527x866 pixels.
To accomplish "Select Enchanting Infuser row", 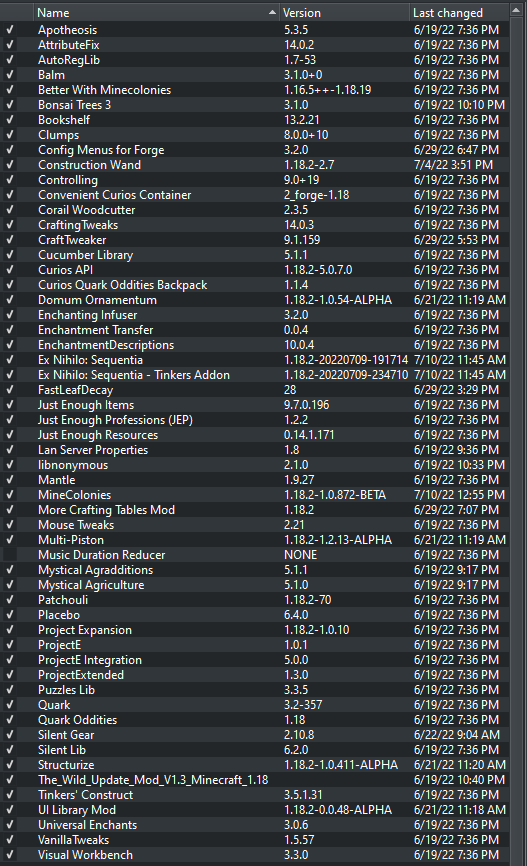I will pyautogui.click(x=254, y=315).
